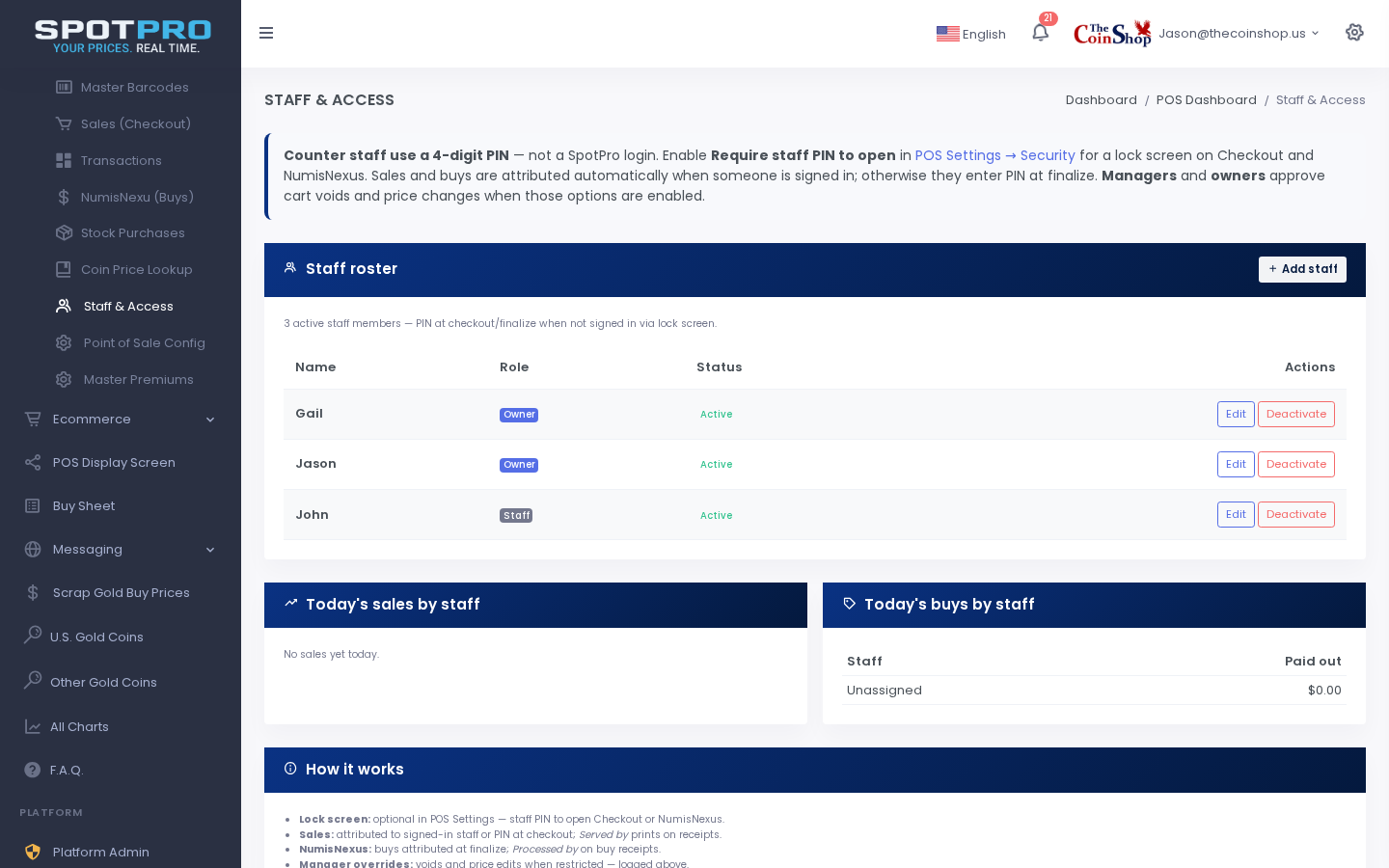Click the Staff & Access people icon
Image resolution: width=1389 pixels, height=868 pixels.
[x=64, y=306]
